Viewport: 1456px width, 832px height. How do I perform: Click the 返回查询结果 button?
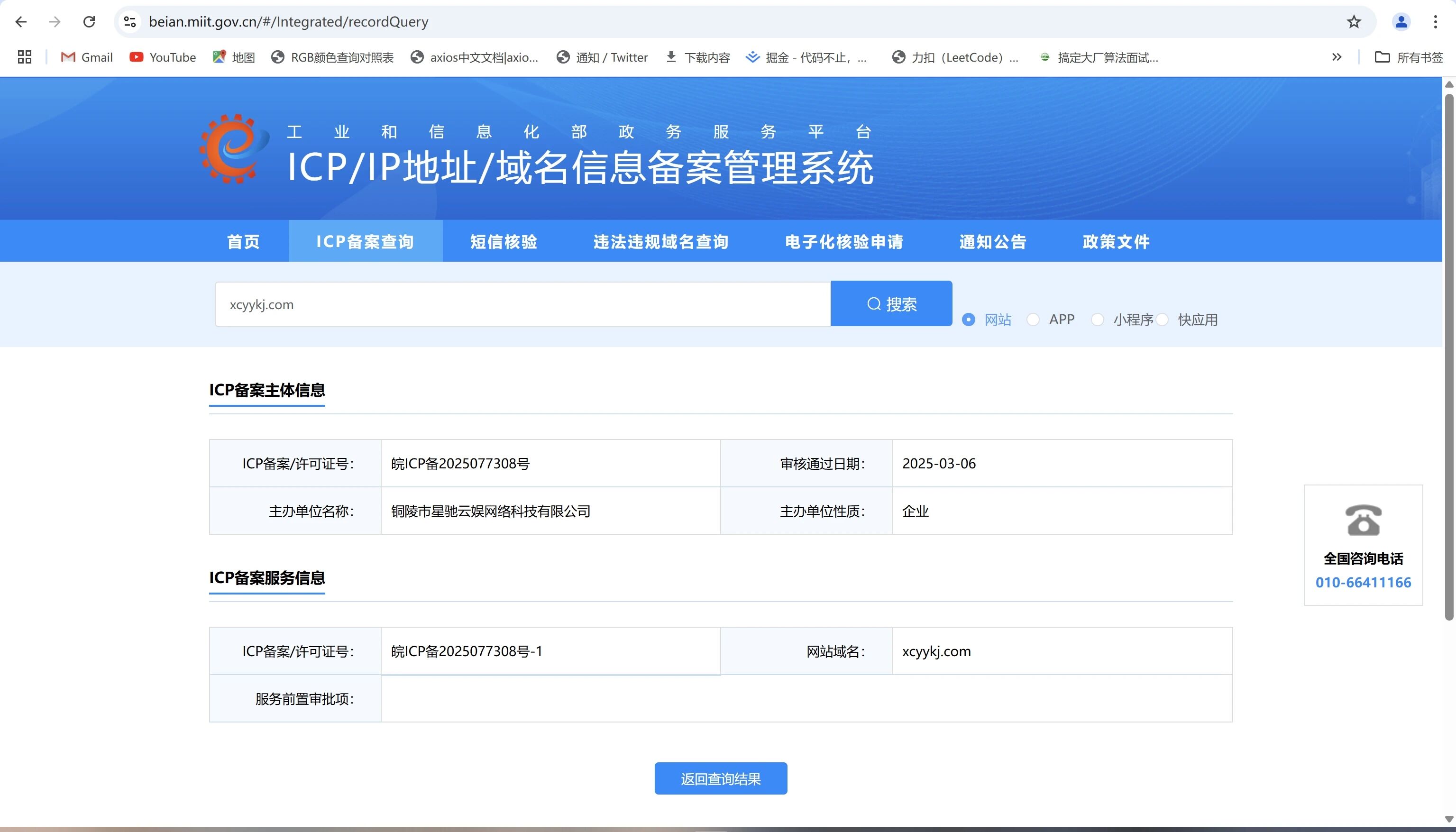pyautogui.click(x=721, y=778)
